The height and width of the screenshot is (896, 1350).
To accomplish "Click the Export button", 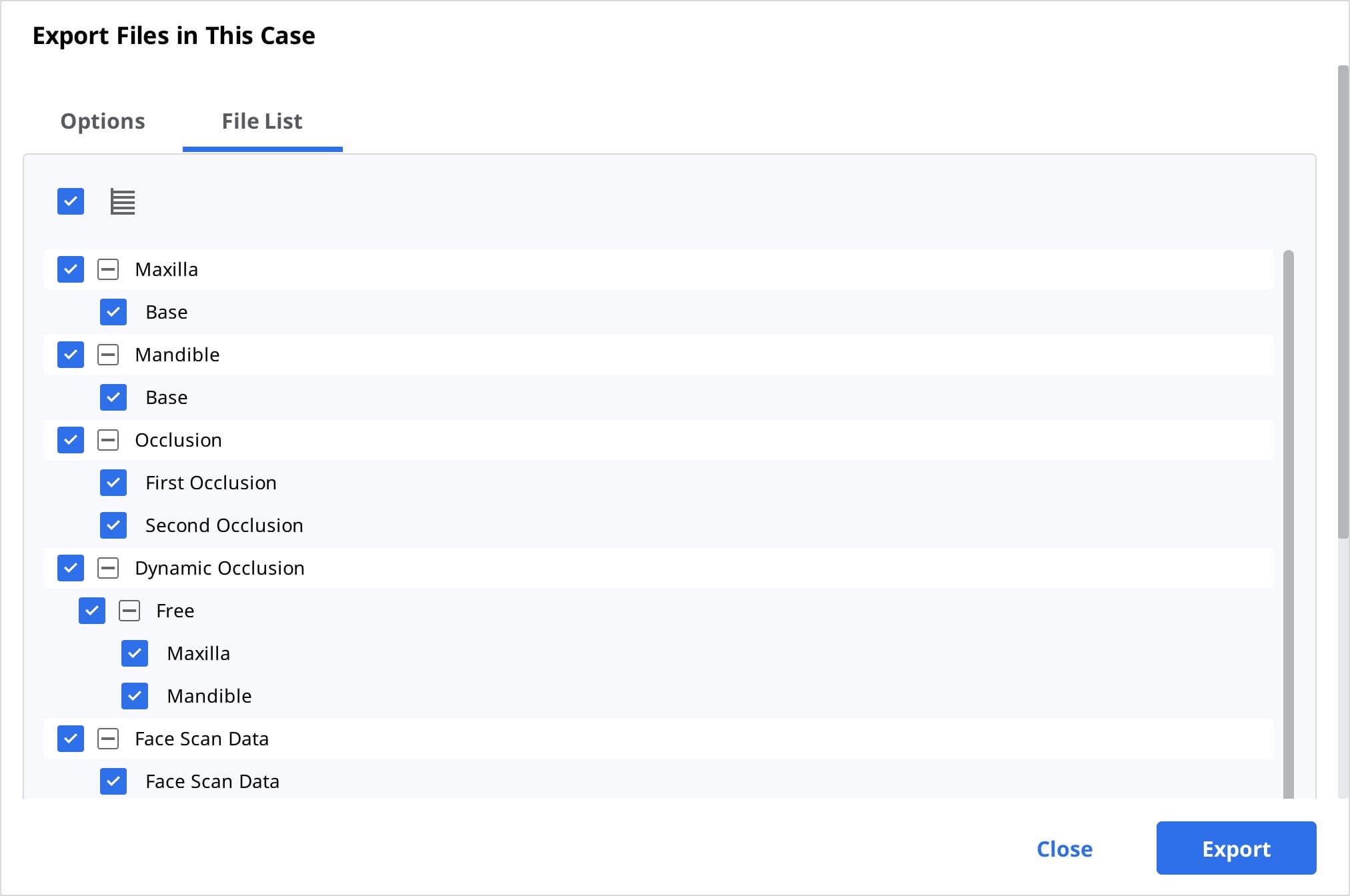I will tap(1236, 848).
